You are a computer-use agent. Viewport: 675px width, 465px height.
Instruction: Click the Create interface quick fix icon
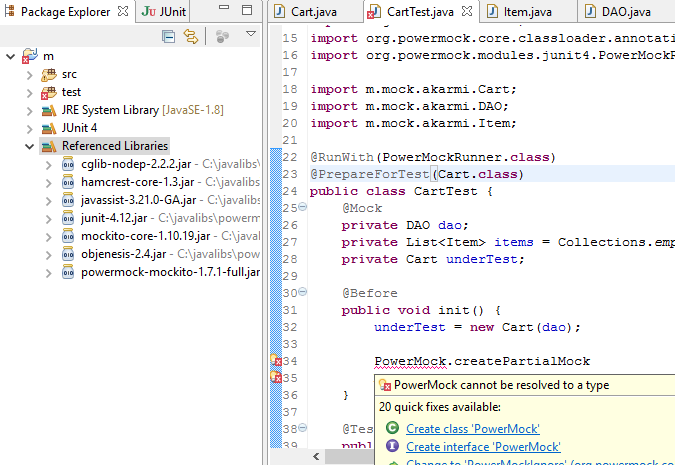click(392, 446)
